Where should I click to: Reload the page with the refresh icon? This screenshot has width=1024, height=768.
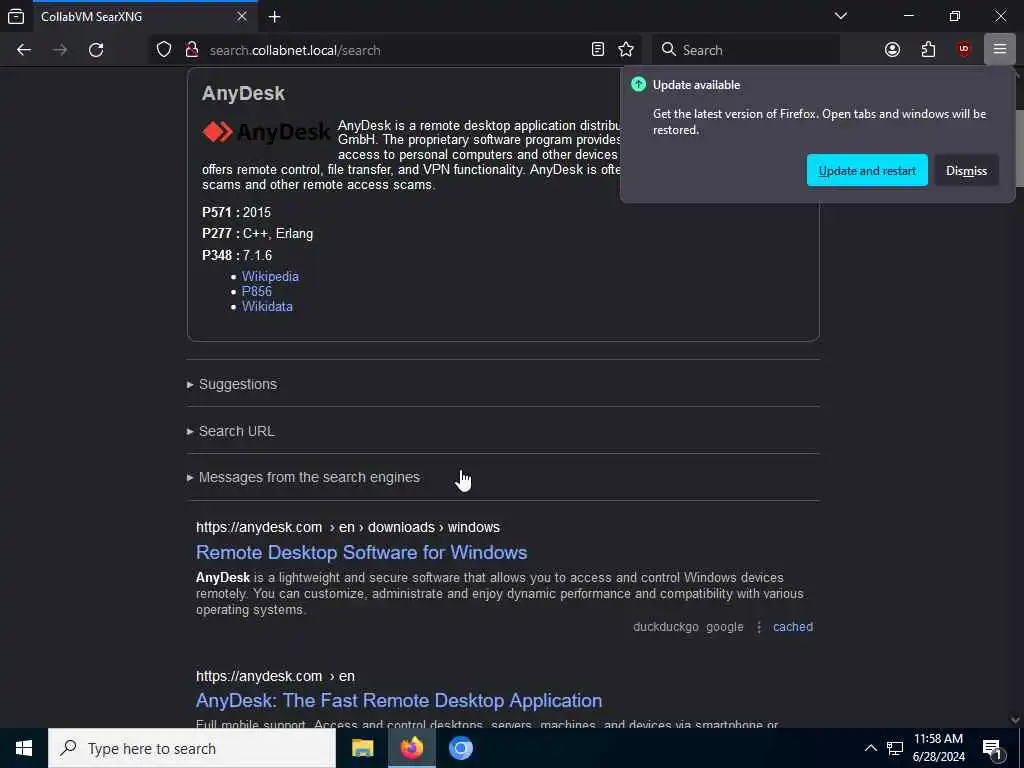(x=96, y=50)
